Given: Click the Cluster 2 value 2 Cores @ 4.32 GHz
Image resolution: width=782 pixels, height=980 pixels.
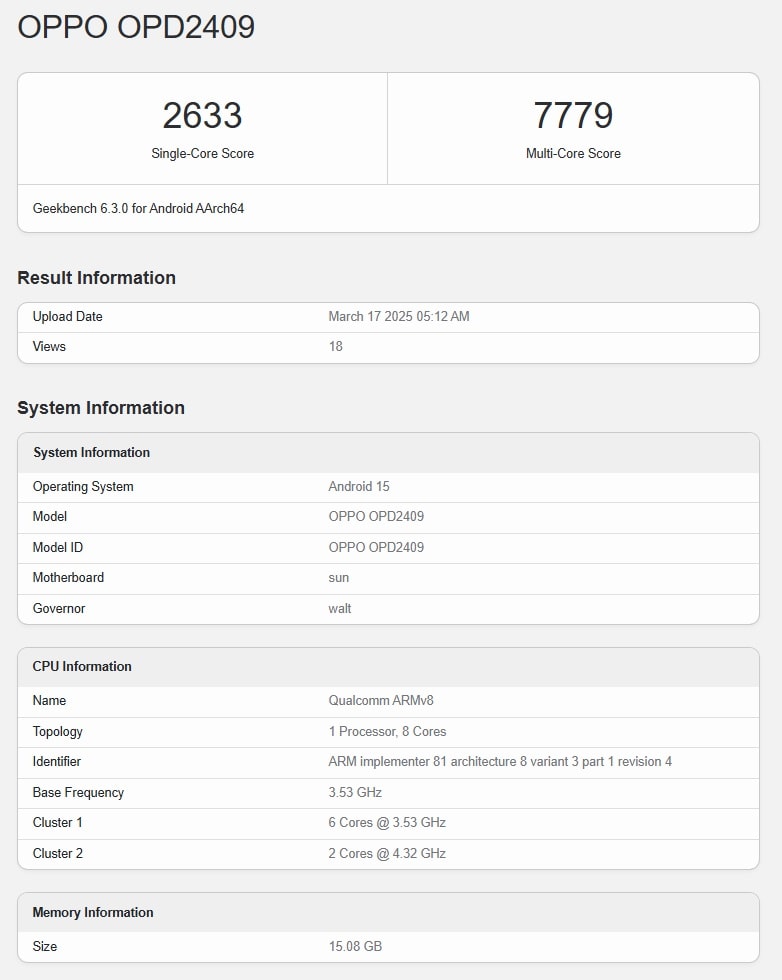Looking at the screenshot, I should [x=387, y=854].
